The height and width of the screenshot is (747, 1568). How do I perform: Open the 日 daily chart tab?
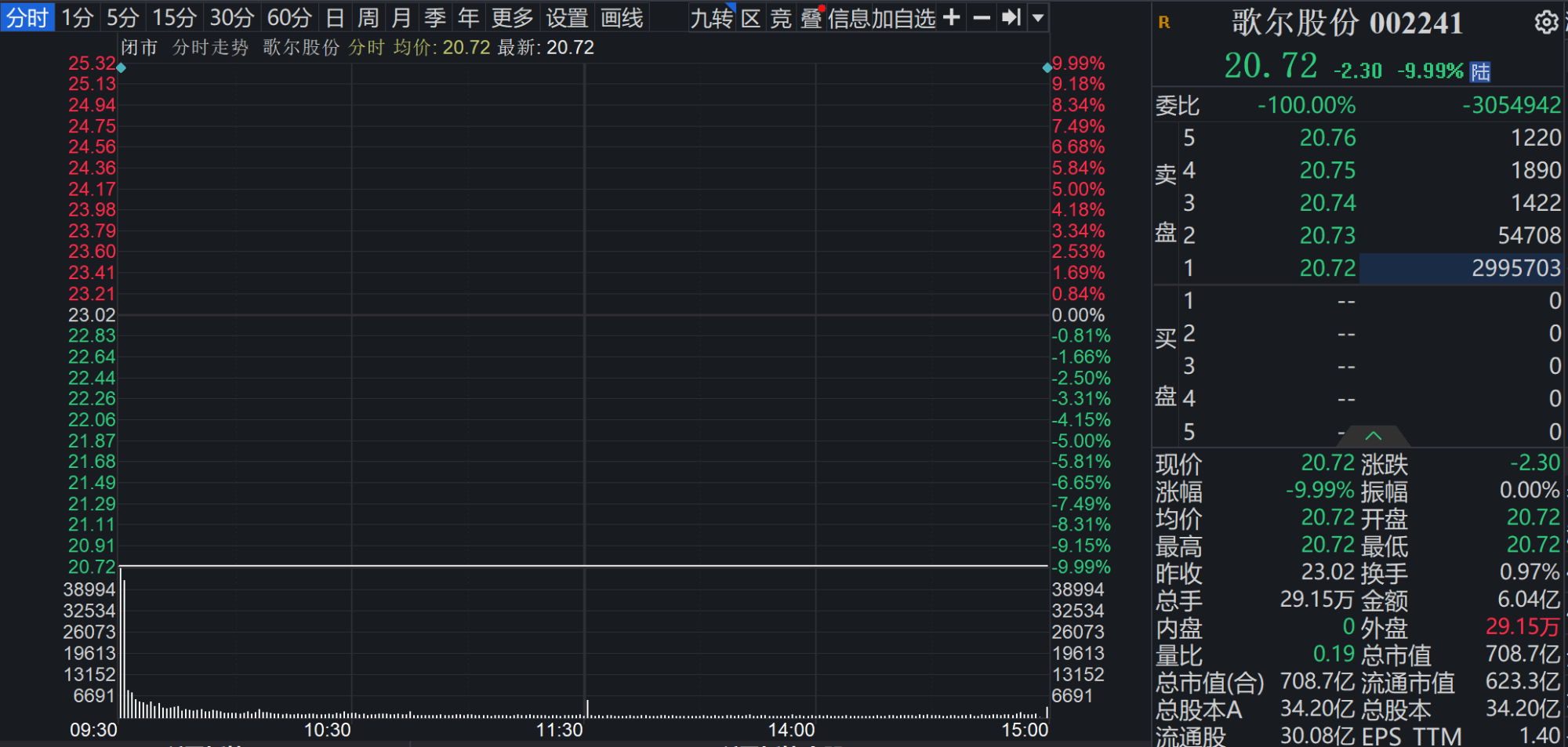pyautogui.click(x=335, y=17)
